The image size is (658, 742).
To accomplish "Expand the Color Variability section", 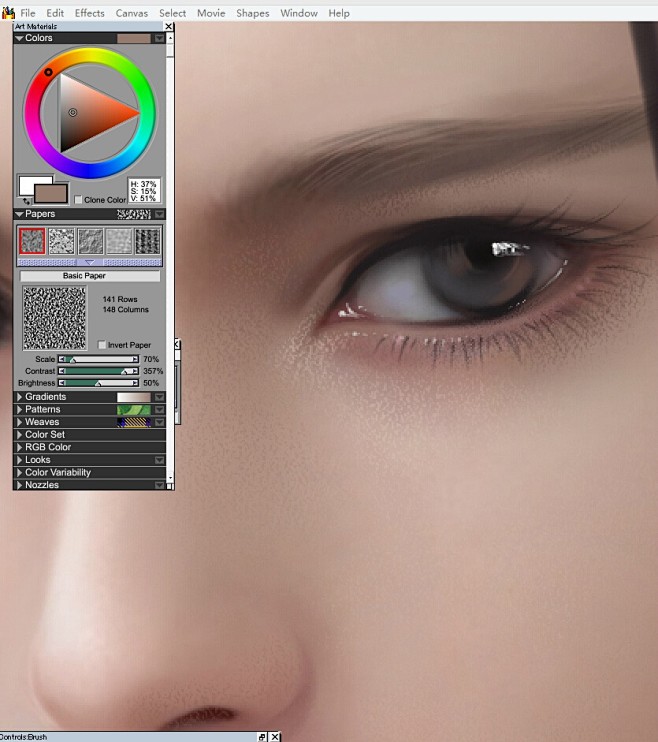I will (19, 472).
